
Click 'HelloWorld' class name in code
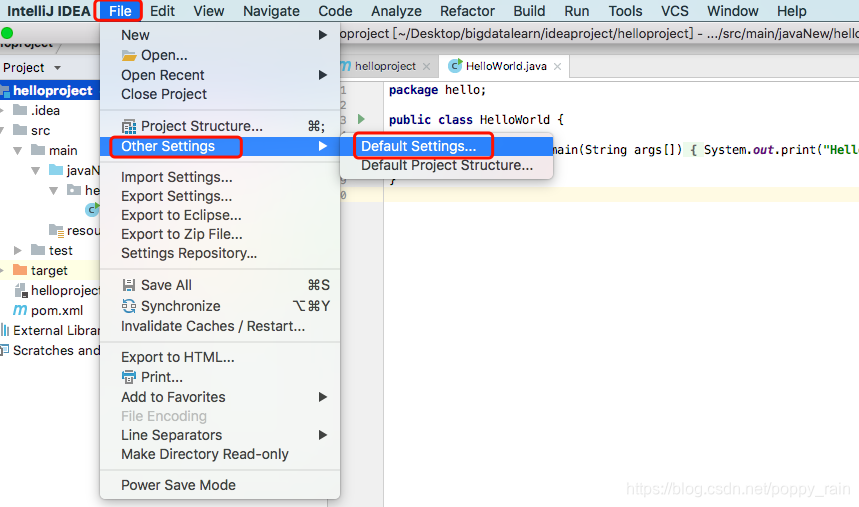(514, 119)
